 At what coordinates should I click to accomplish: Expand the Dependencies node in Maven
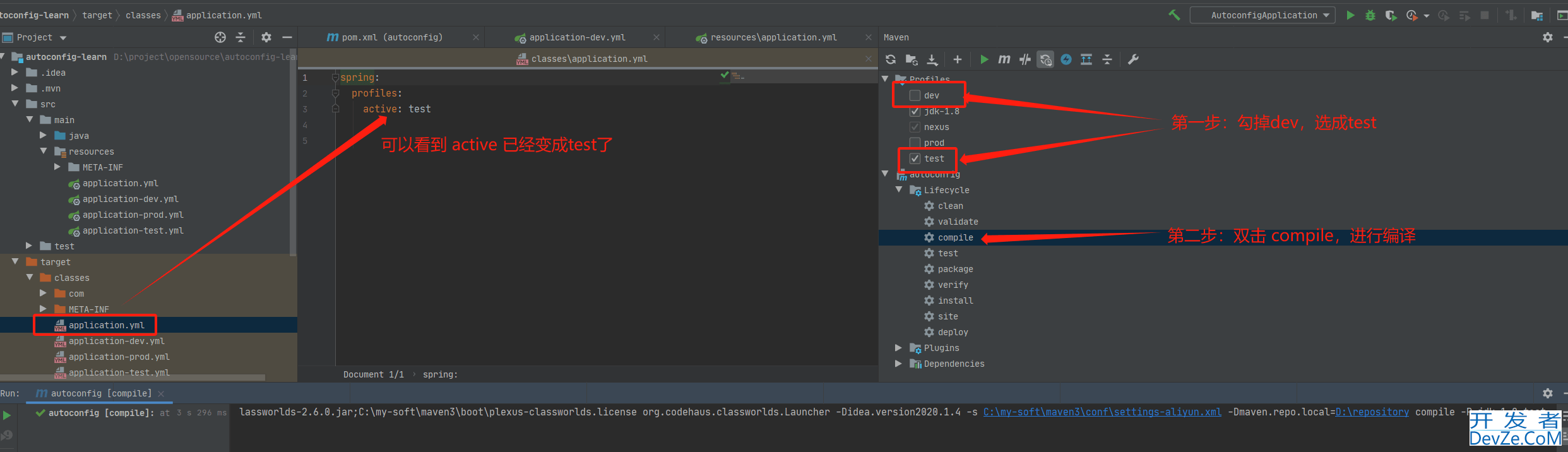pyautogui.click(x=899, y=364)
